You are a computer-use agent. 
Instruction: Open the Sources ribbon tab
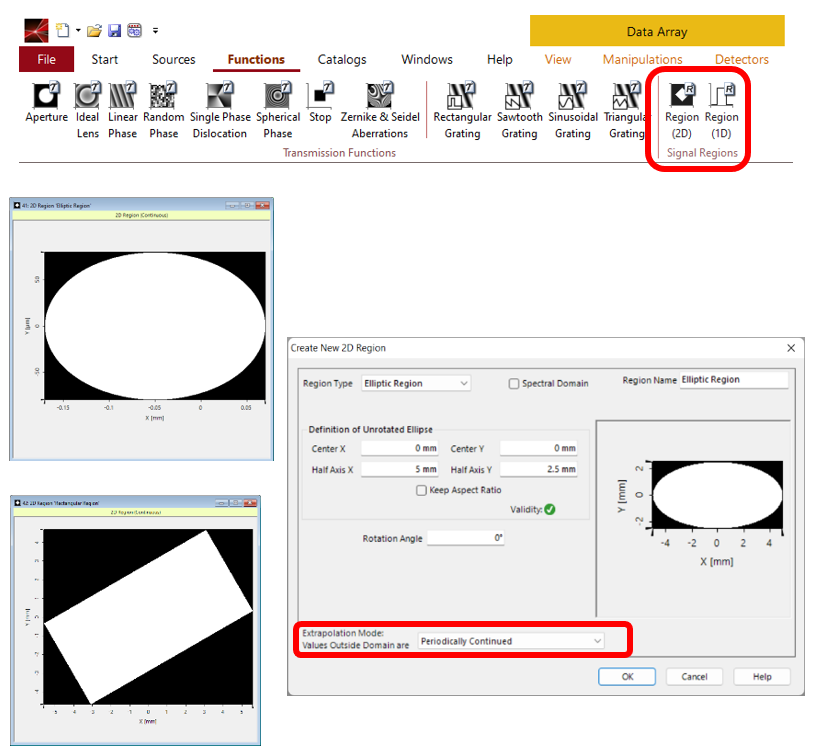pos(173,60)
